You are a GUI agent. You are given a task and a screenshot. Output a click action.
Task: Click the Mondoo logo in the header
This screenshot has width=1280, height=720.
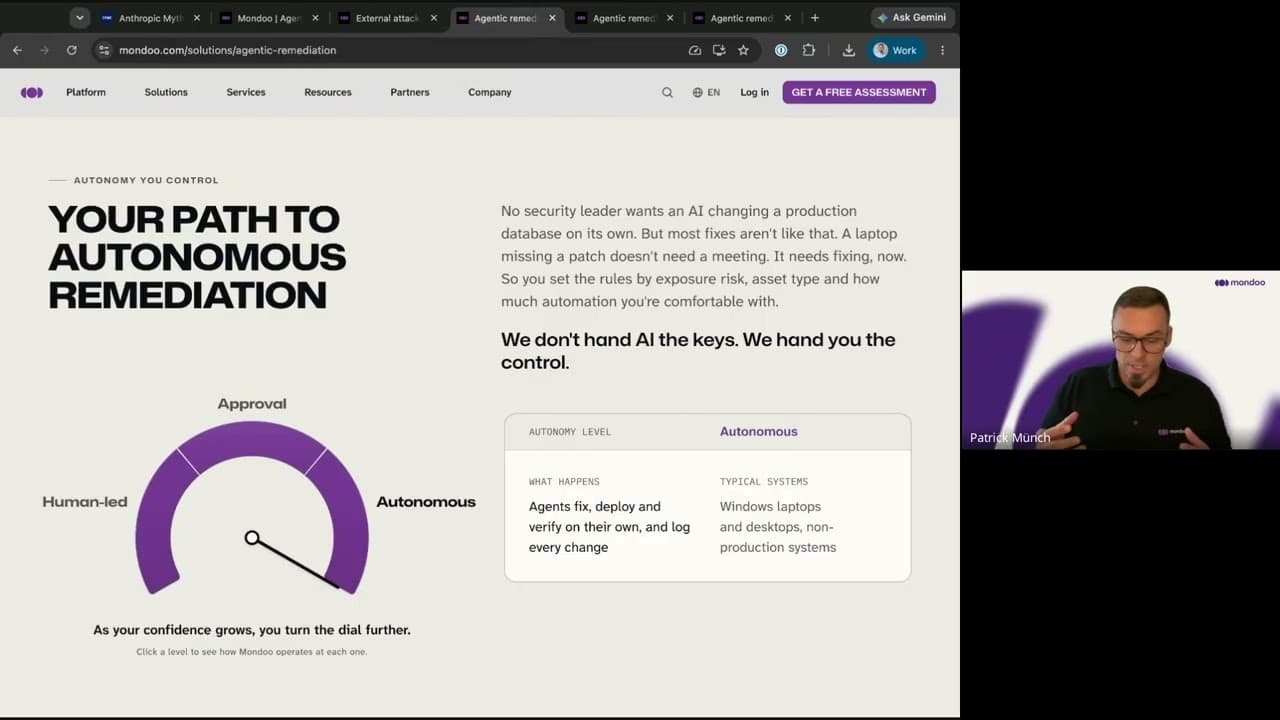(32, 92)
